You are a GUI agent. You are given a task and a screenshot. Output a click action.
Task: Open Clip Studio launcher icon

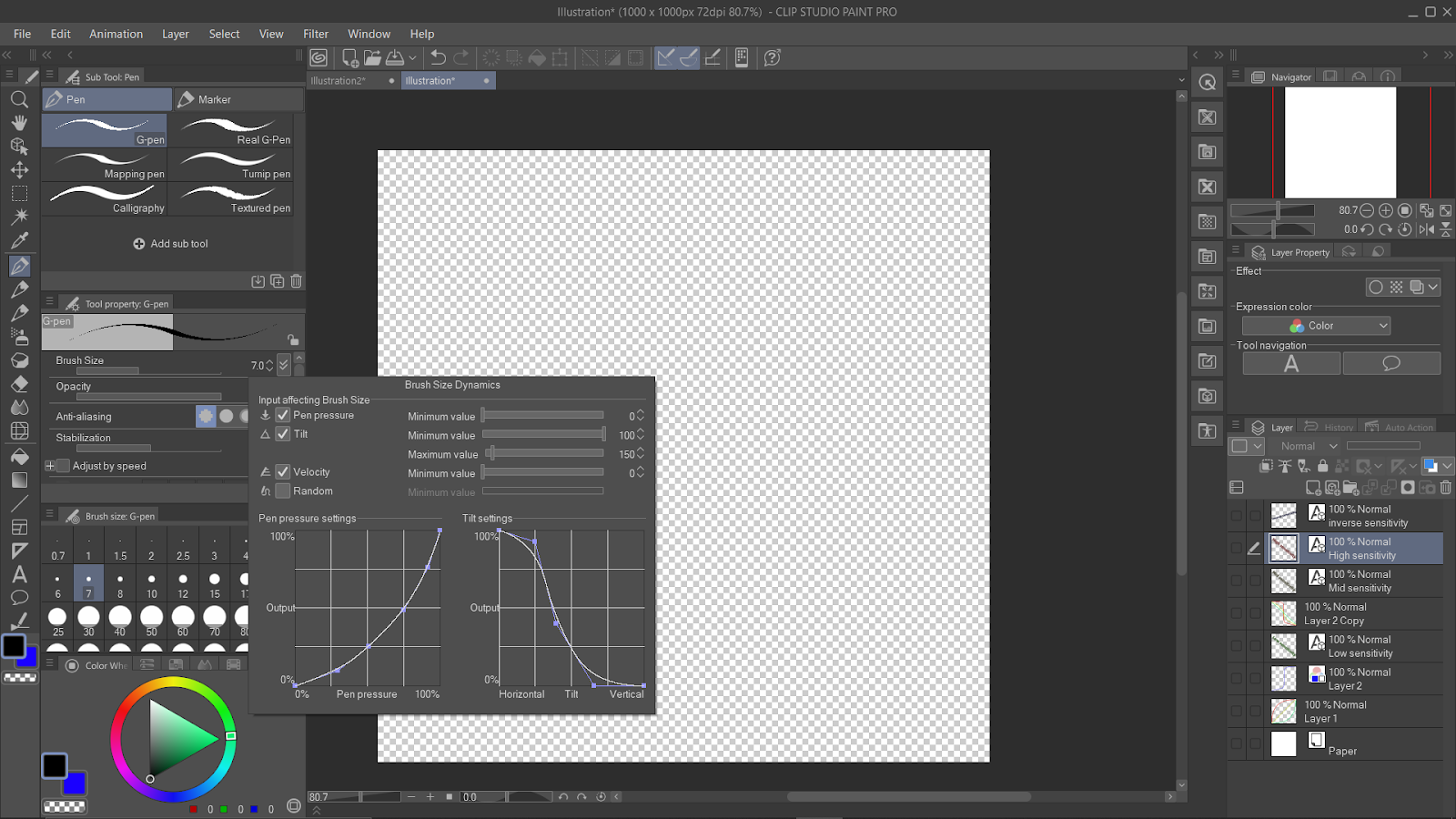[x=318, y=57]
